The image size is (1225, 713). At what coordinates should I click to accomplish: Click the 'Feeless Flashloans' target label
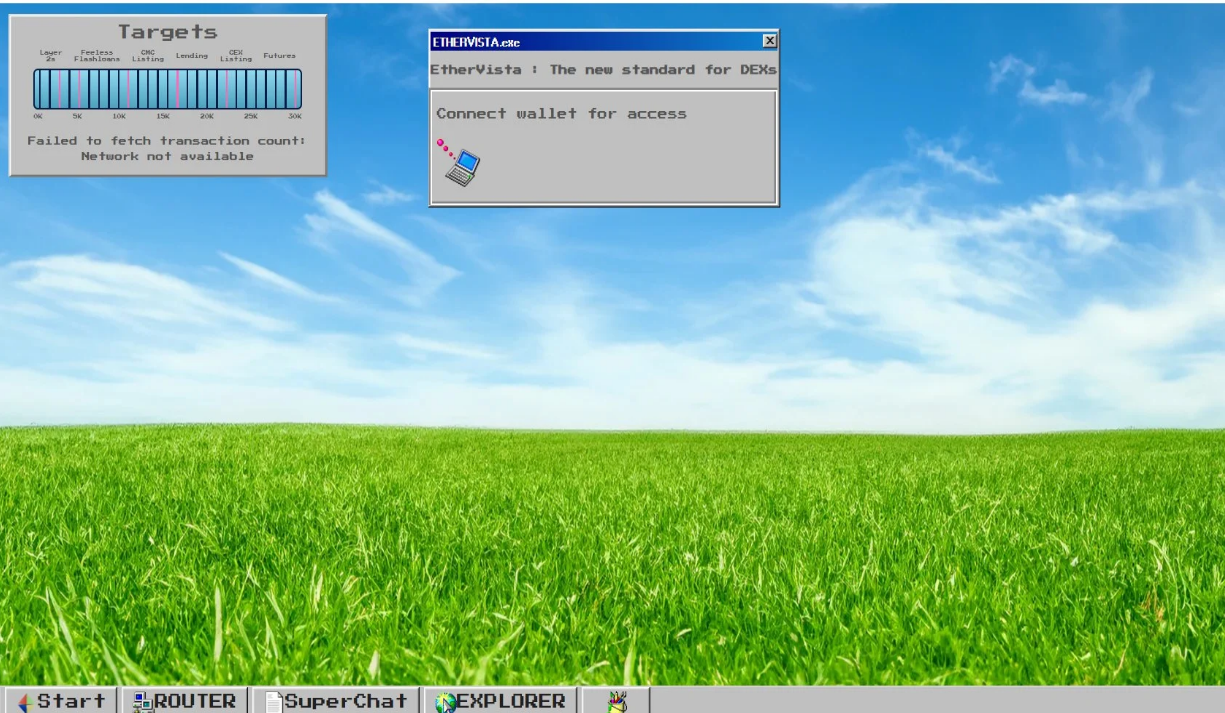click(97, 56)
